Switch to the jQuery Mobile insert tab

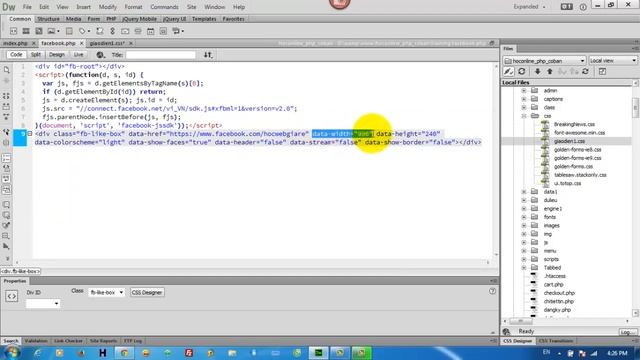click(139, 19)
